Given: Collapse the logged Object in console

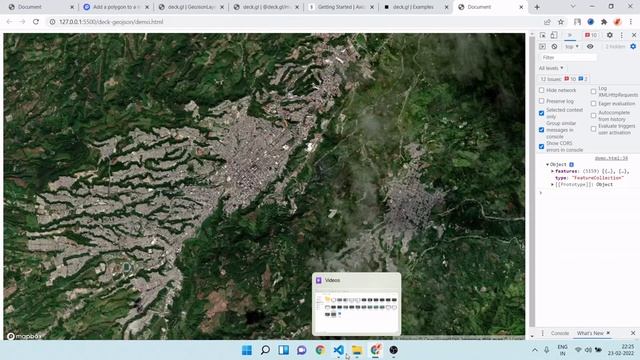Looking at the screenshot, I should 547,164.
